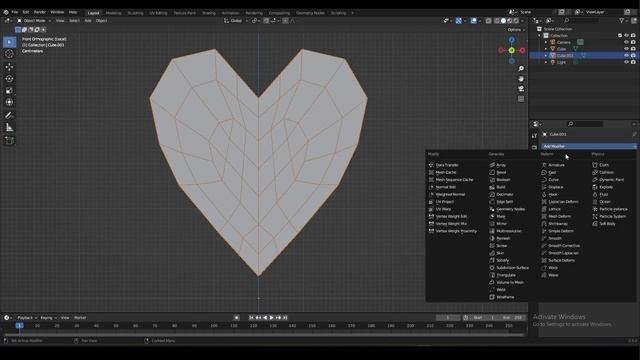
Task: Select the Move tool
Action: pyautogui.click(x=9, y=67)
